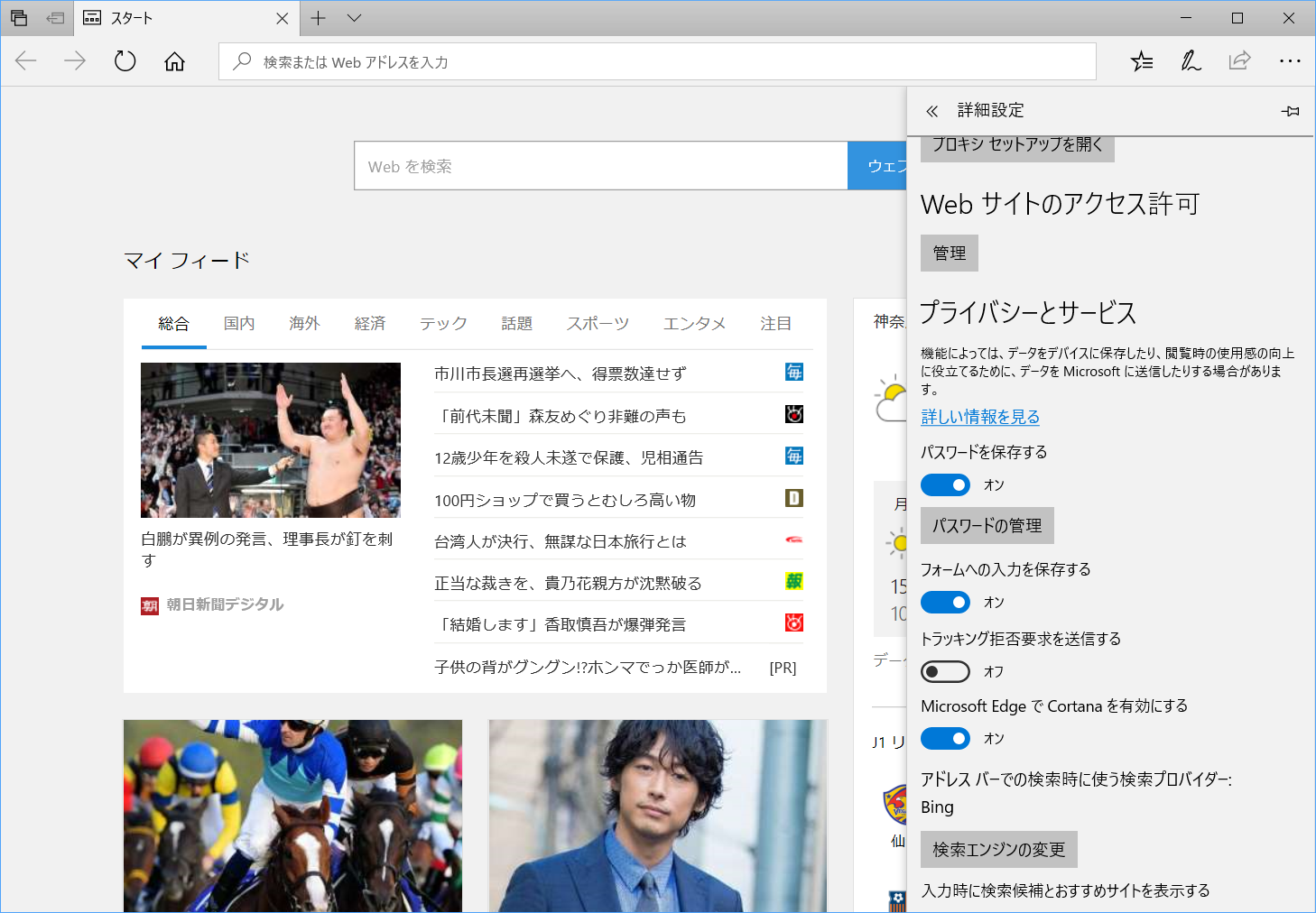Open the Hub favorites panel
This screenshot has width=1316, height=913.
pos(1141,60)
